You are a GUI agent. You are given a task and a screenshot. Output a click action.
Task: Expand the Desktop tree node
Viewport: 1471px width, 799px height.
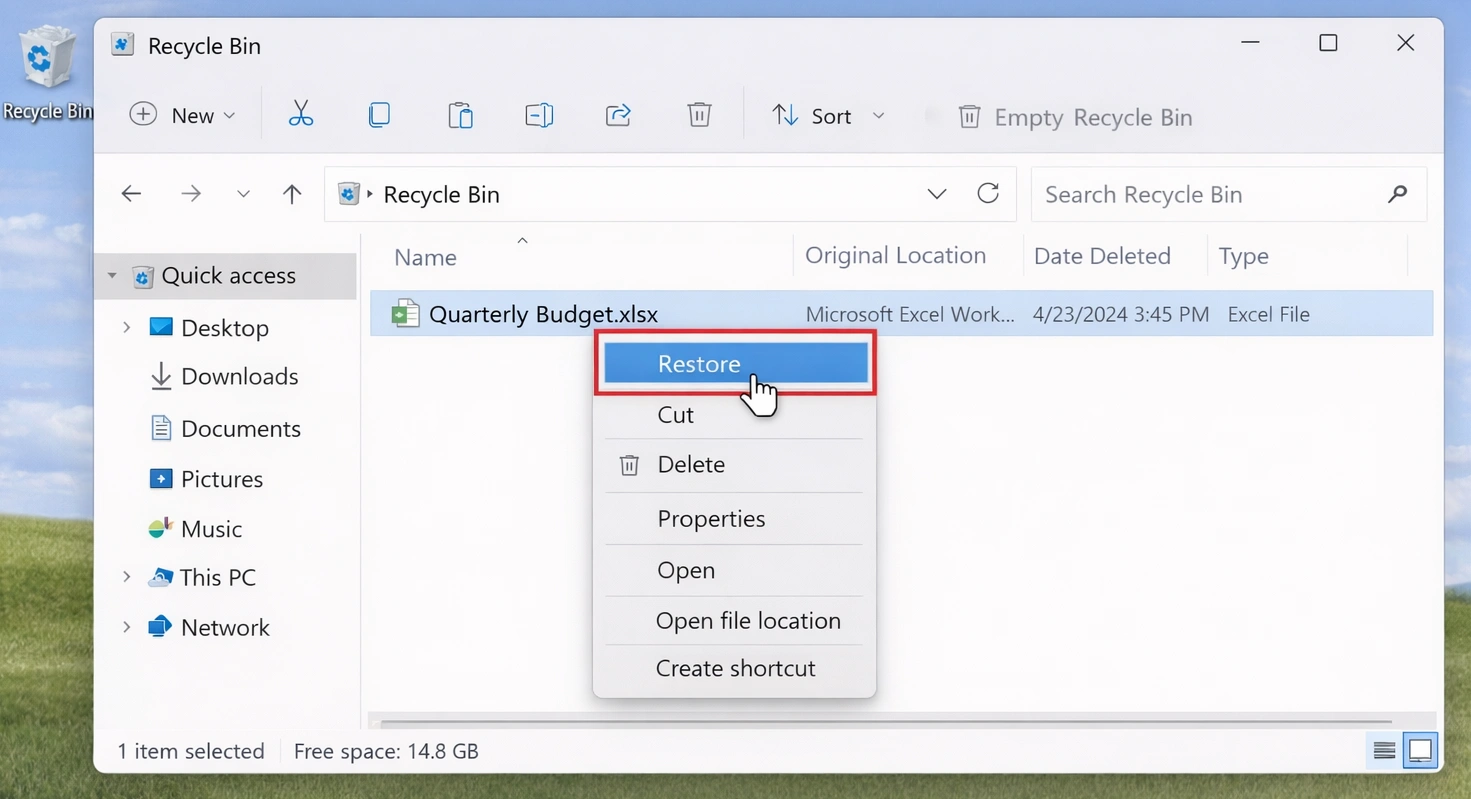pyautogui.click(x=126, y=327)
